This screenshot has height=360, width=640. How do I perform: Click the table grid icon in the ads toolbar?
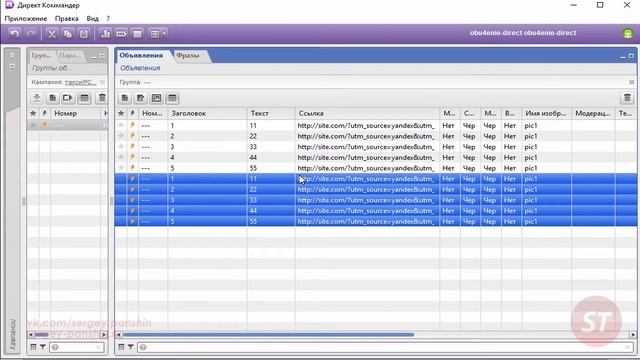172,98
